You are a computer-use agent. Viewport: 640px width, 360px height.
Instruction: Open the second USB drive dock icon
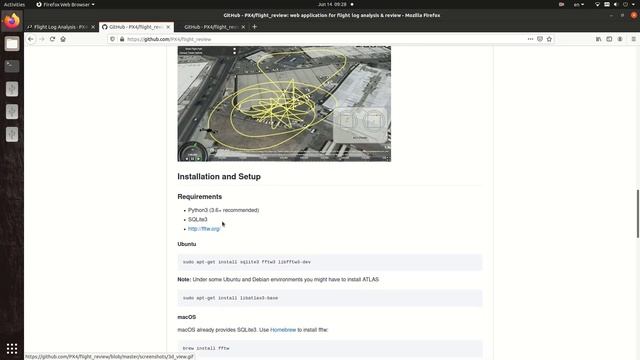pyautogui.click(x=12, y=111)
